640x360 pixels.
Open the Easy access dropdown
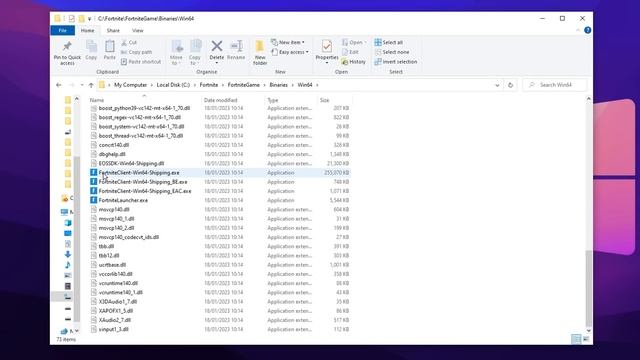(290, 52)
